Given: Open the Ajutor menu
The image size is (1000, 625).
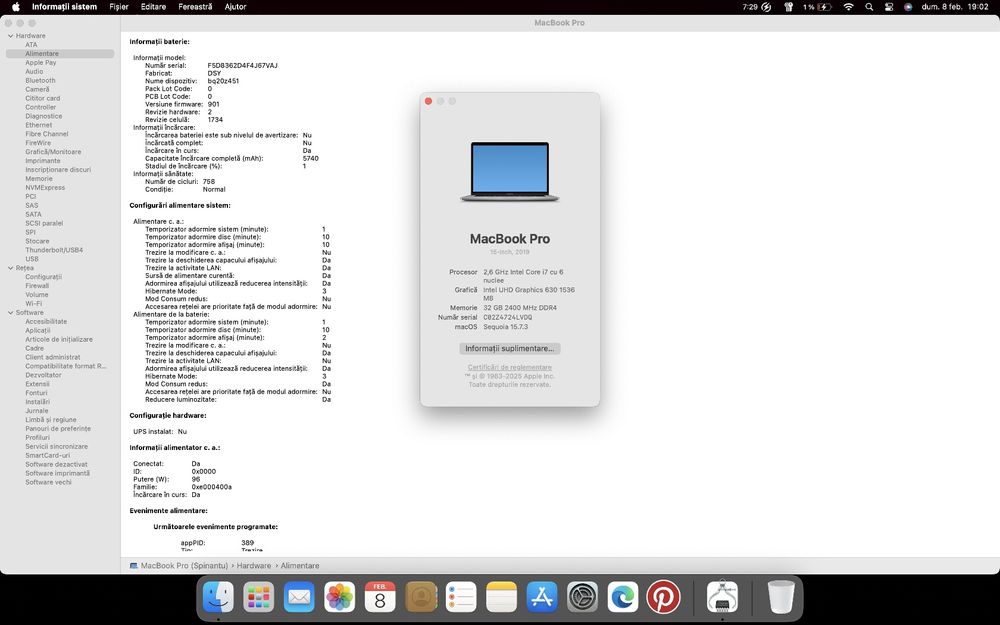Looking at the screenshot, I should click(x=235, y=7).
